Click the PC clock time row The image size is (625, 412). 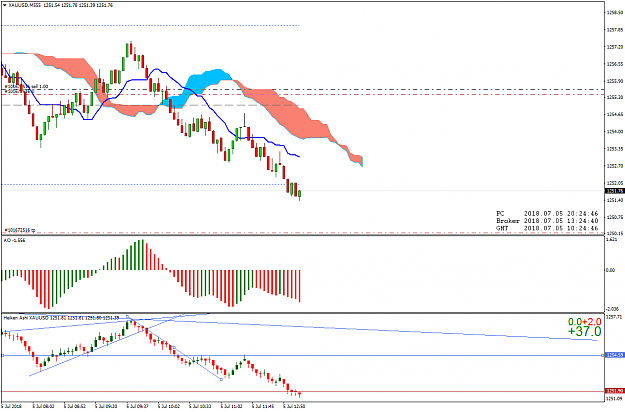tap(547, 214)
